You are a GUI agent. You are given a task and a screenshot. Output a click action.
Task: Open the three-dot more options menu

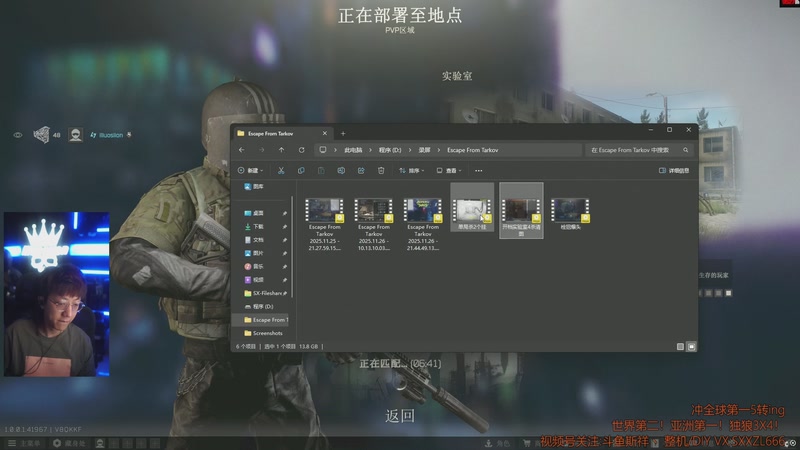pyautogui.click(x=479, y=170)
